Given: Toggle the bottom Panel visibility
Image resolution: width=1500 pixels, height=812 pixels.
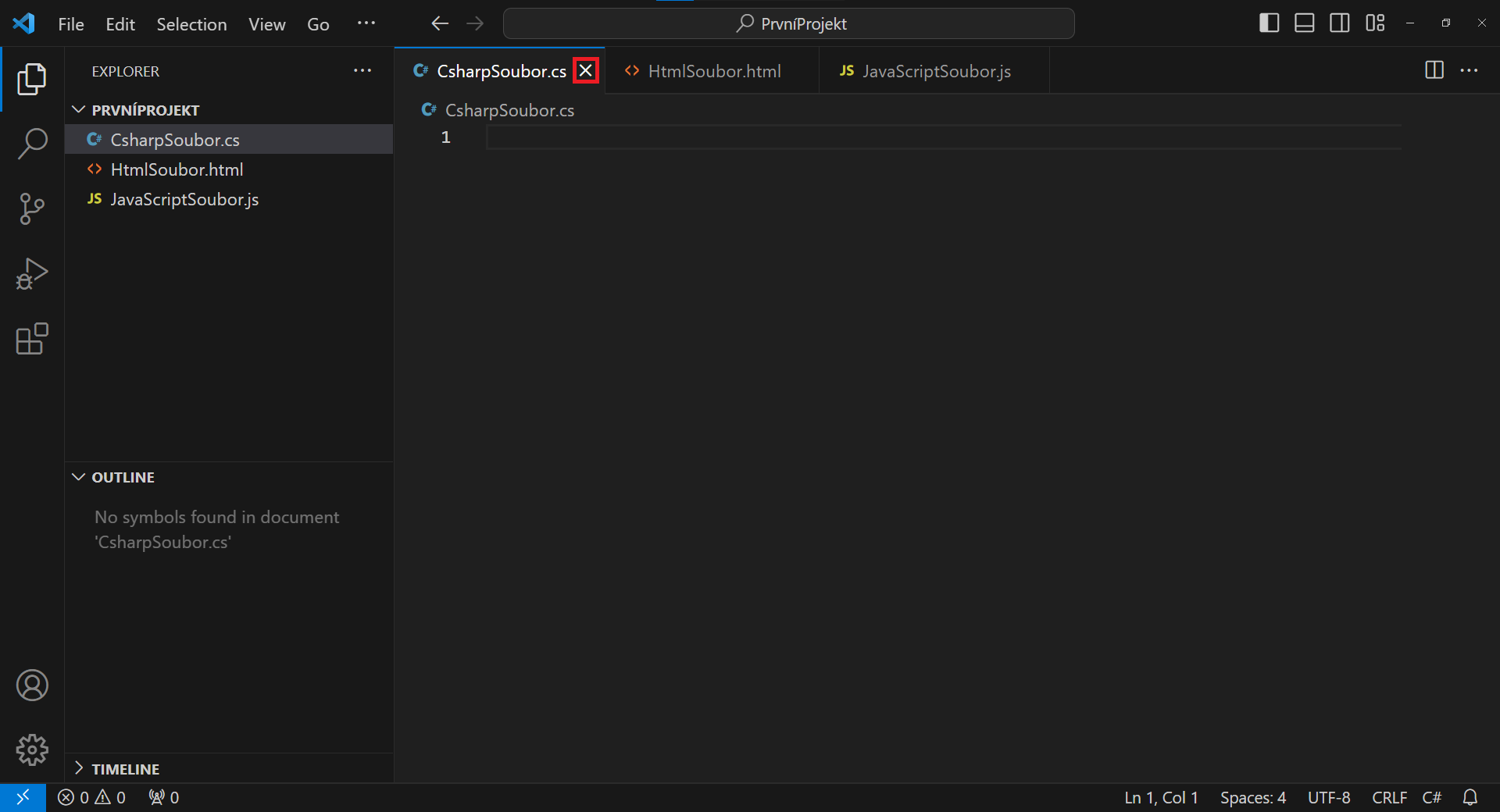Looking at the screenshot, I should 1304,23.
